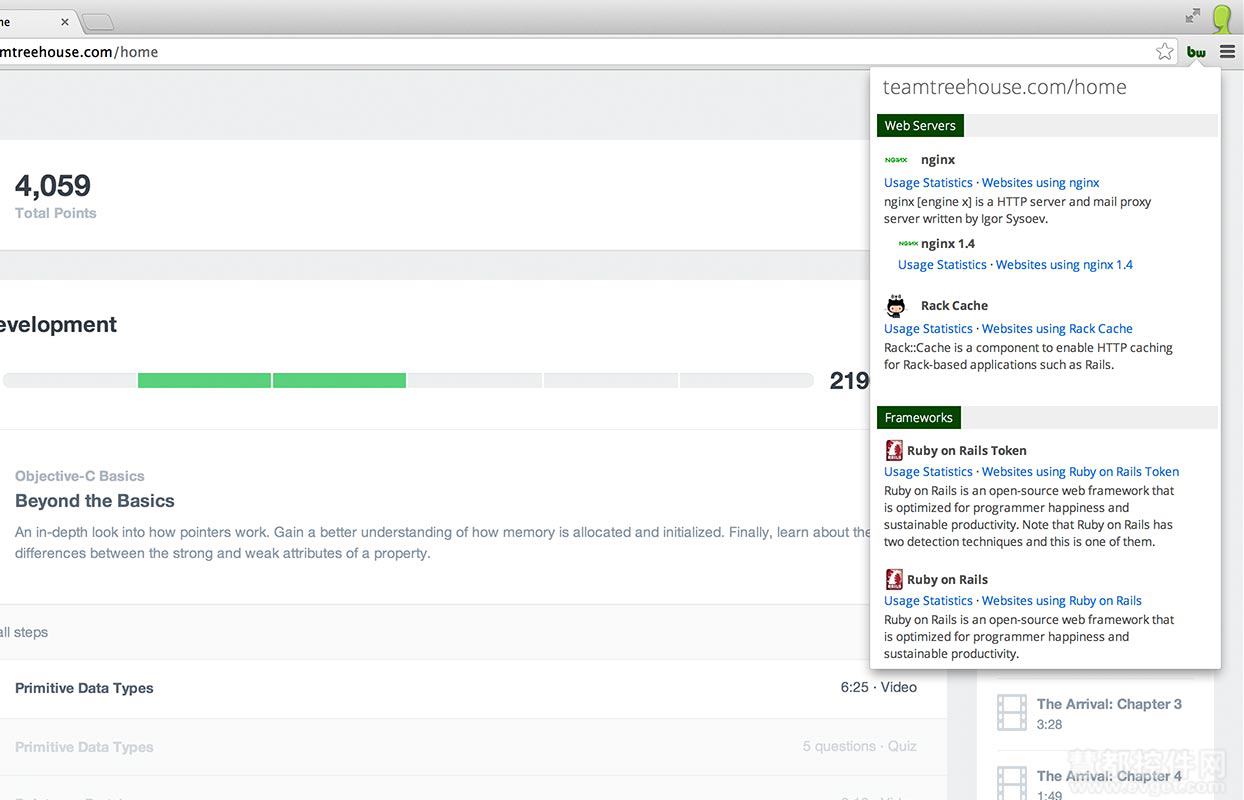Click the 5 questions · Quiz text
Viewport: 1244px width, 800px height.
(859, 746)
